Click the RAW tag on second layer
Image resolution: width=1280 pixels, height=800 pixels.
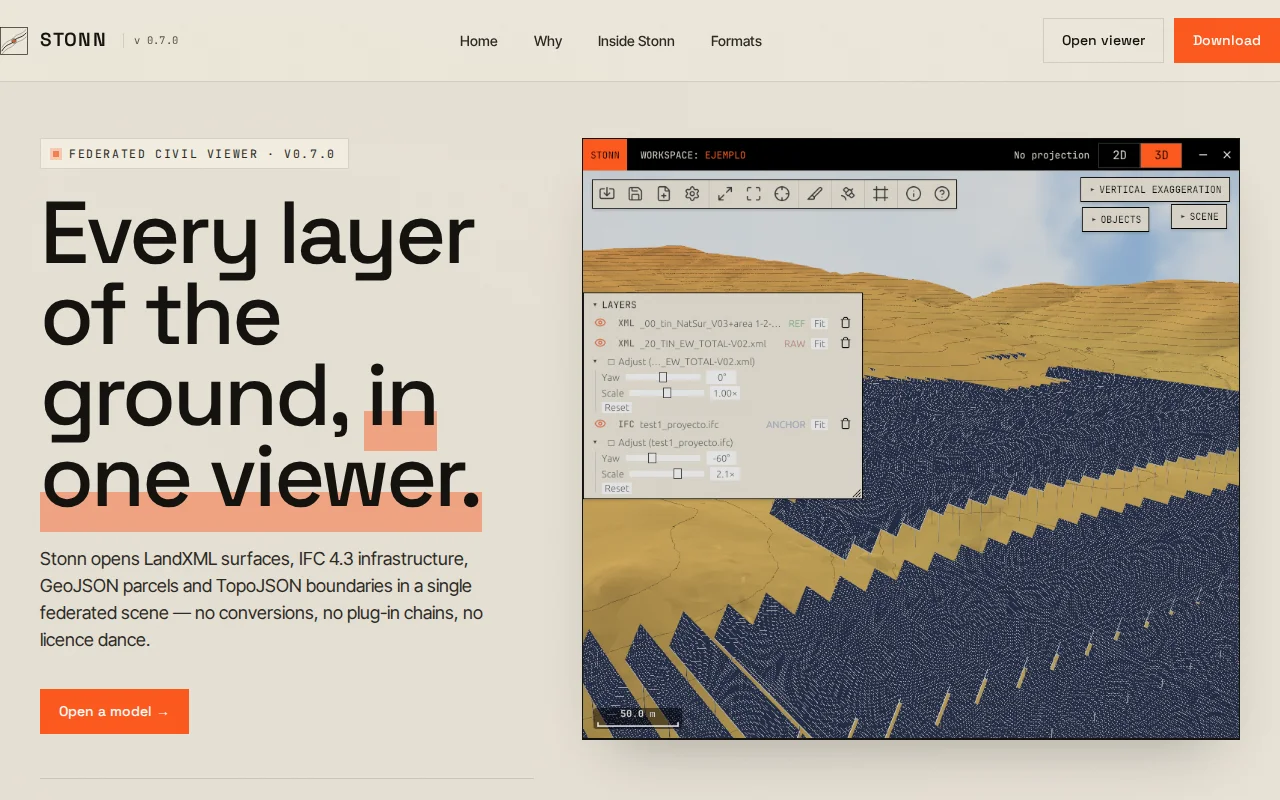coord(794,343)
